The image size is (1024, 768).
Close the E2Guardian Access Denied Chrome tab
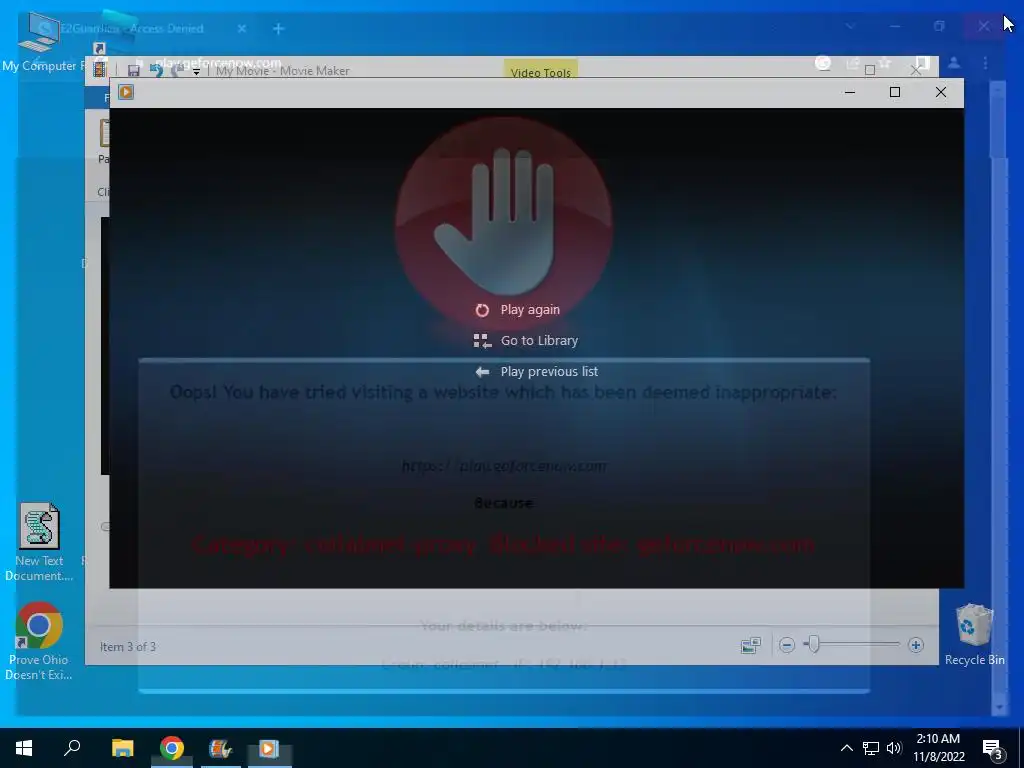[242, 29]
